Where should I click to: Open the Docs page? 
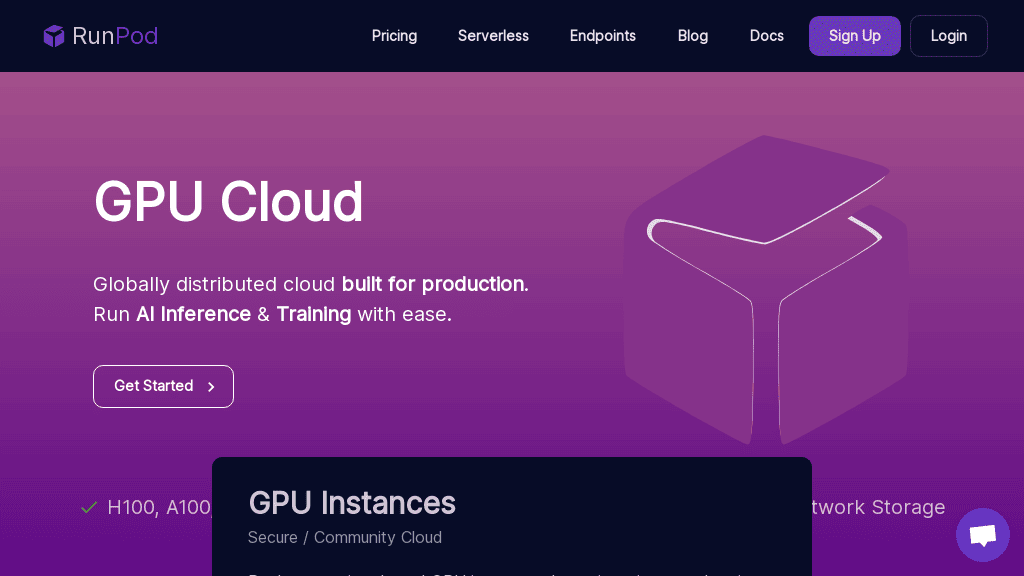pos(766,36)
